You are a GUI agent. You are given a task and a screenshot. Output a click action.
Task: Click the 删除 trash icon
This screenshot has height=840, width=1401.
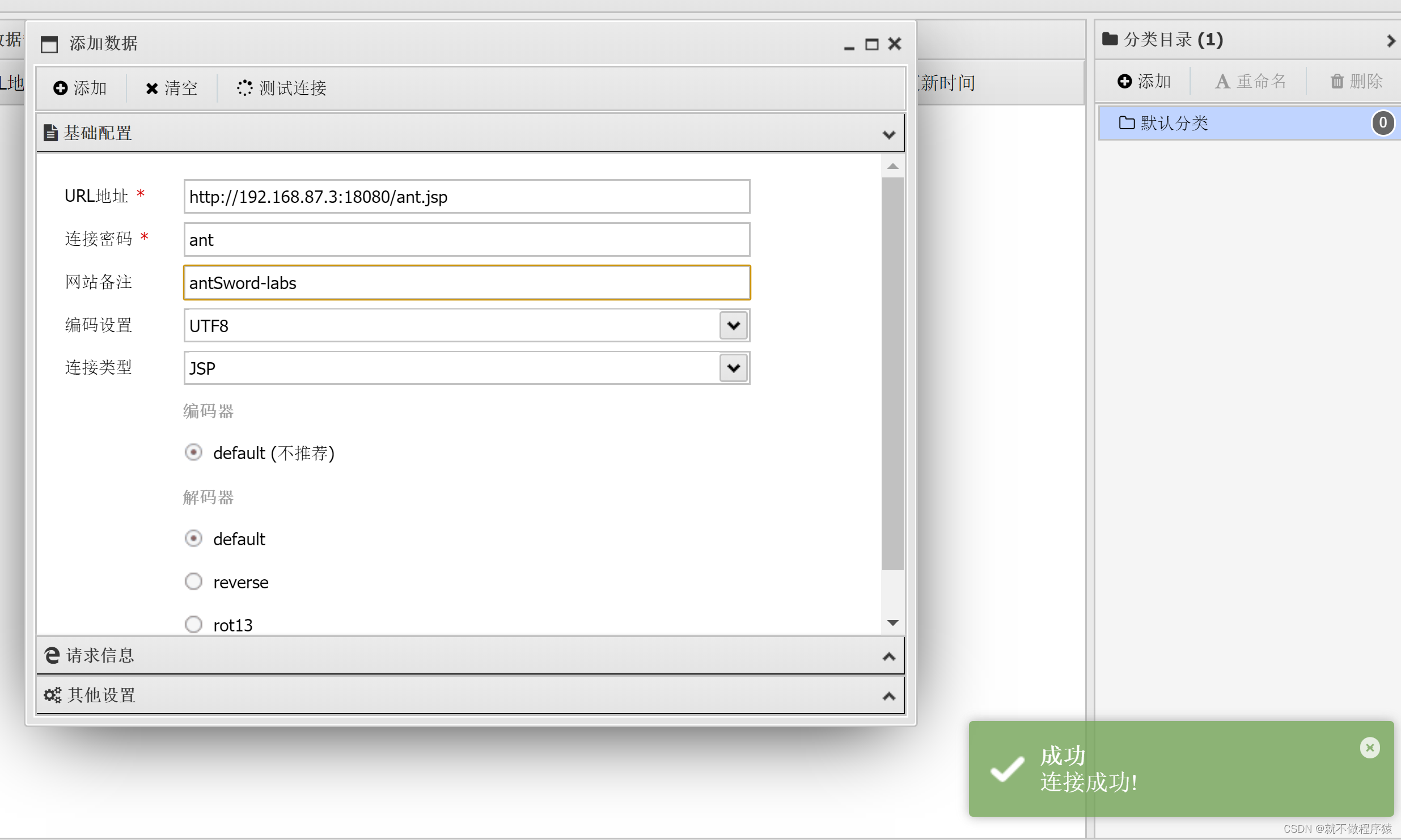[1337, 81]
